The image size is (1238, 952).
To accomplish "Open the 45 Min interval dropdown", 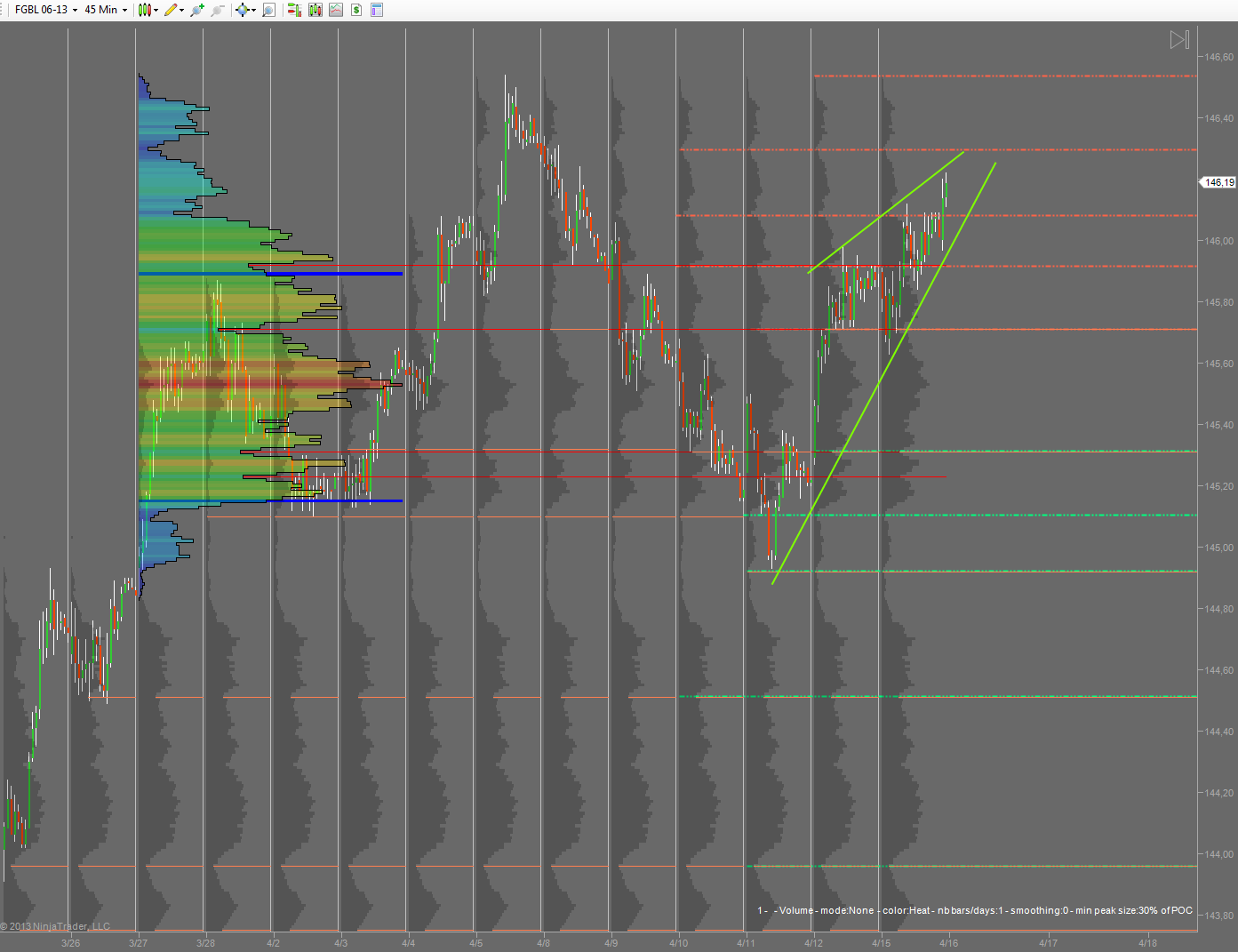I will click(106, 10).
